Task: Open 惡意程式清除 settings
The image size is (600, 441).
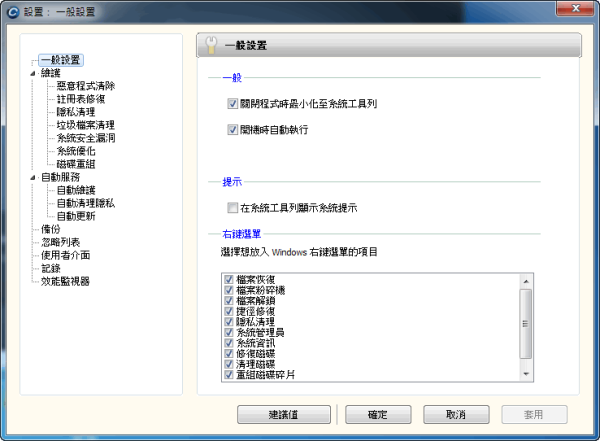Action: coord(86,86)
